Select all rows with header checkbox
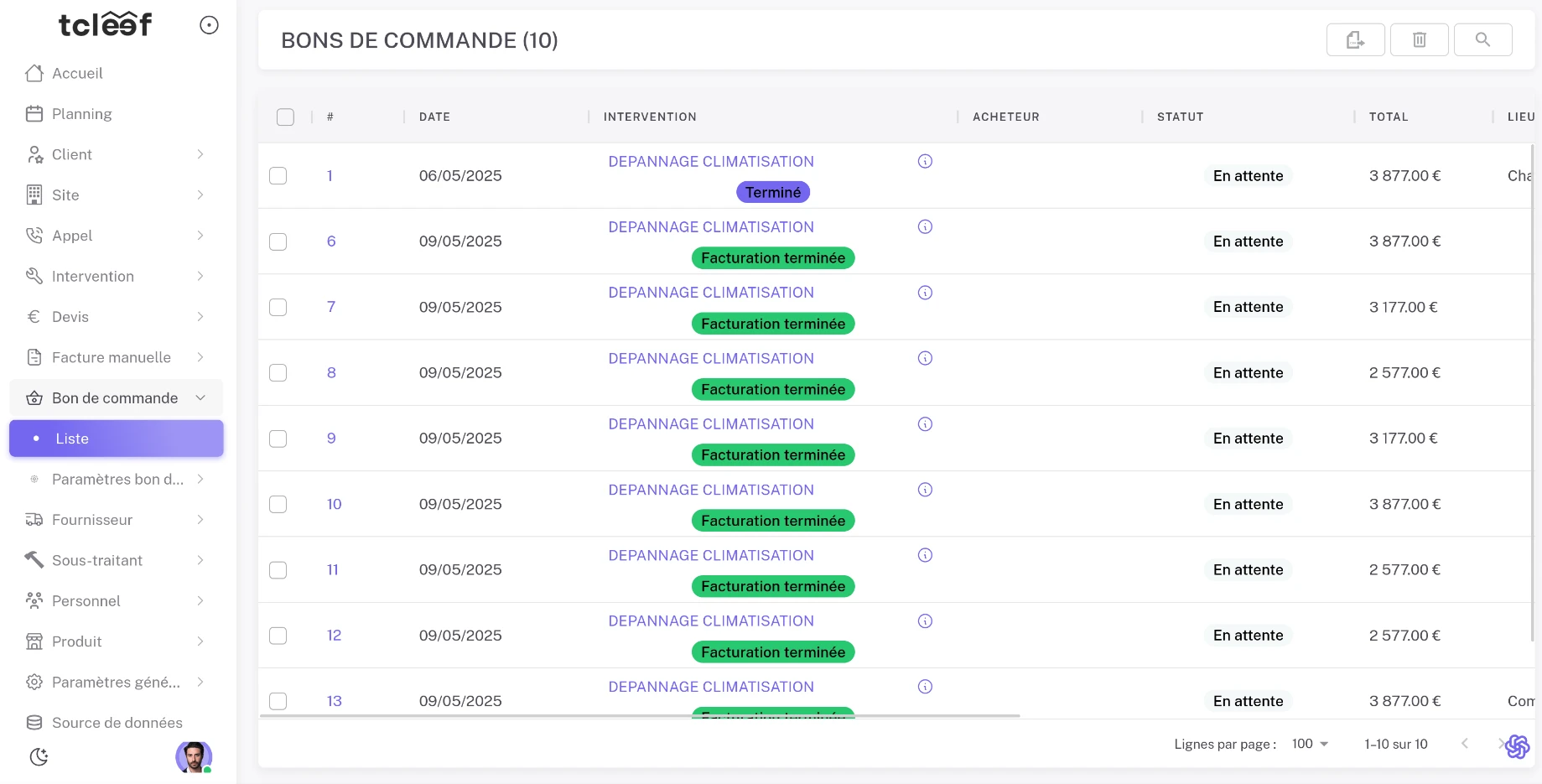The height and width of the screenshot is (784, 1542). (285, 117)
